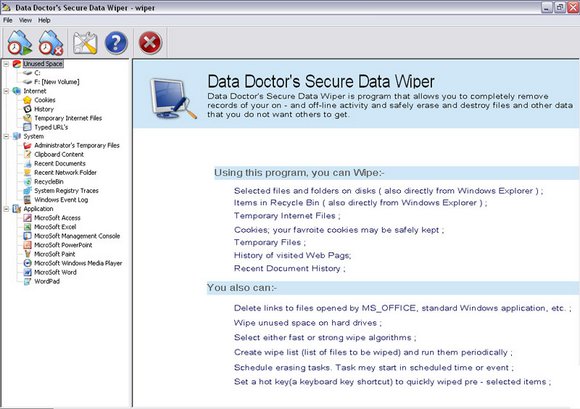Open the Help menu
The height and width of the screenshot is (409, 580).
(44, 20)
